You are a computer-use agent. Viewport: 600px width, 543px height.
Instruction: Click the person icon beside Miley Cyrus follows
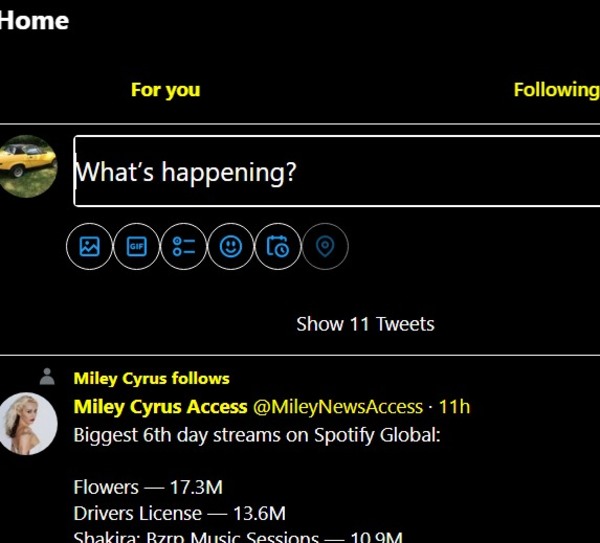coord(47,377)
